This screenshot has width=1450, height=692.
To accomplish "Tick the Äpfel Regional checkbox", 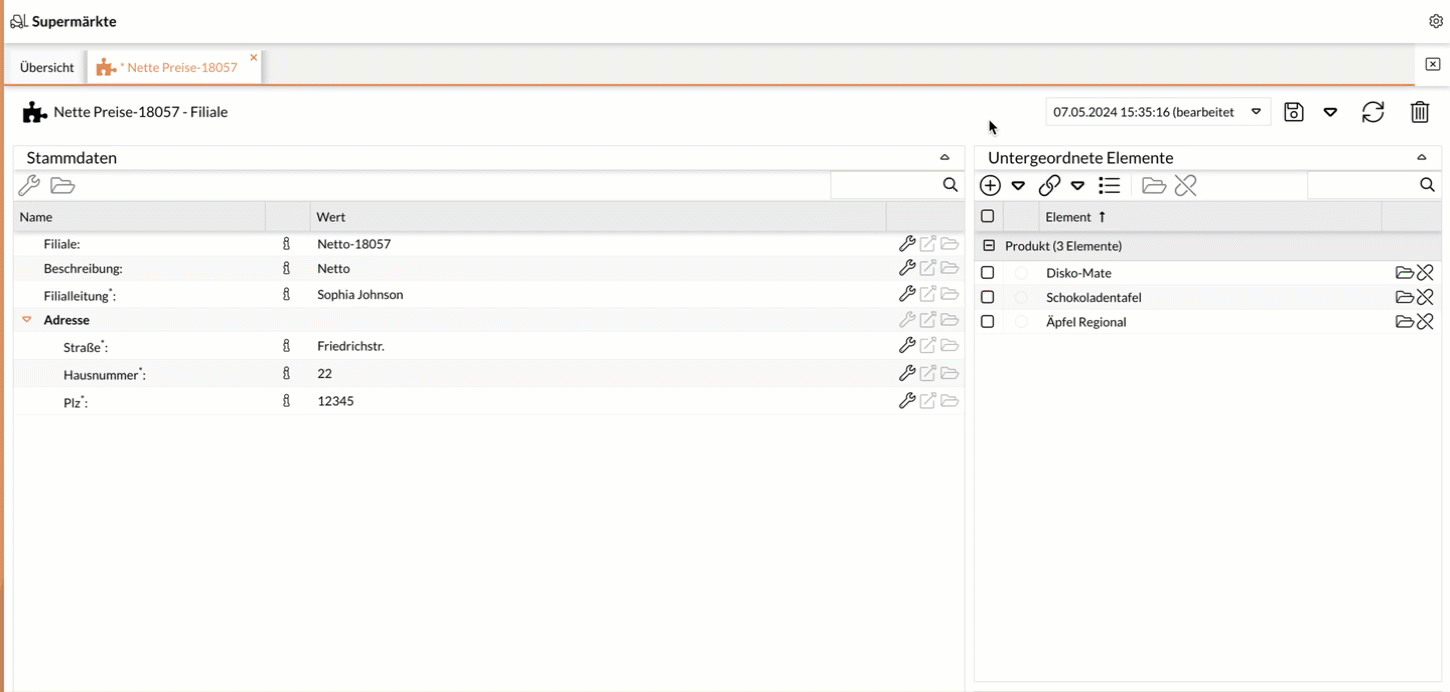I will pos(988,322).
